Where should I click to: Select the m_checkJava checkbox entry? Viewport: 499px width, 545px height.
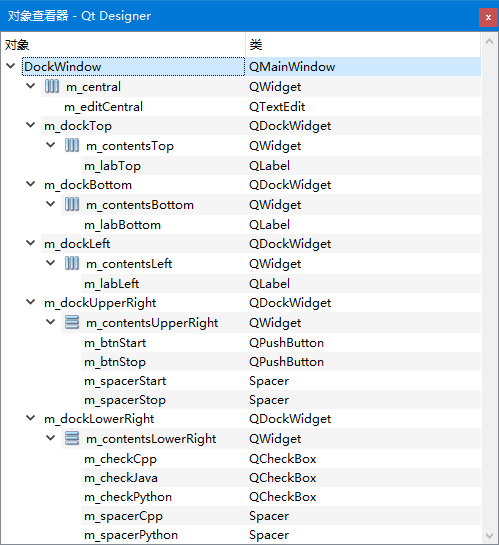coord(121,478)
